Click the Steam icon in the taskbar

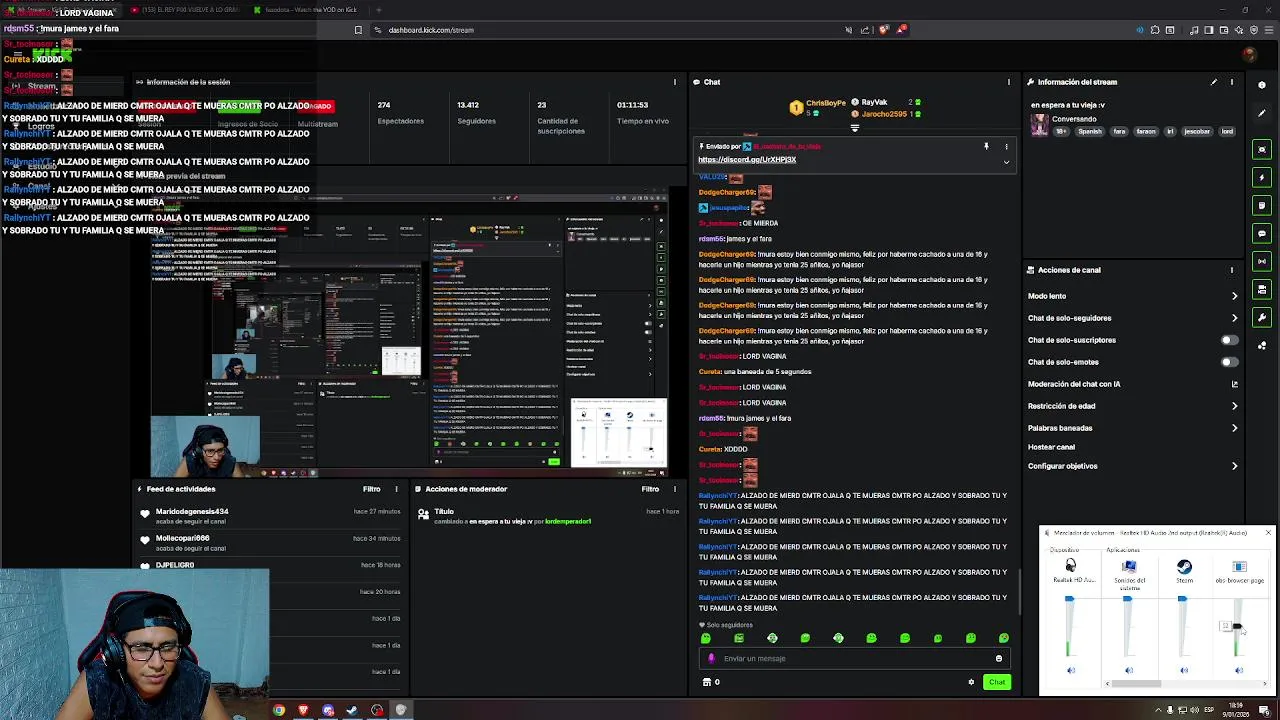click(352, 710)
